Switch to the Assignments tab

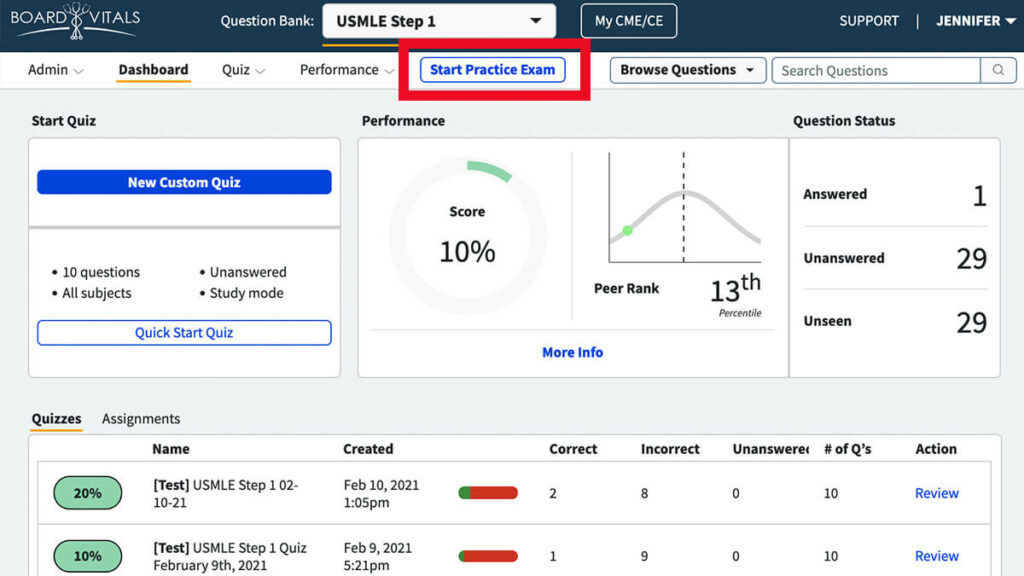141,419
